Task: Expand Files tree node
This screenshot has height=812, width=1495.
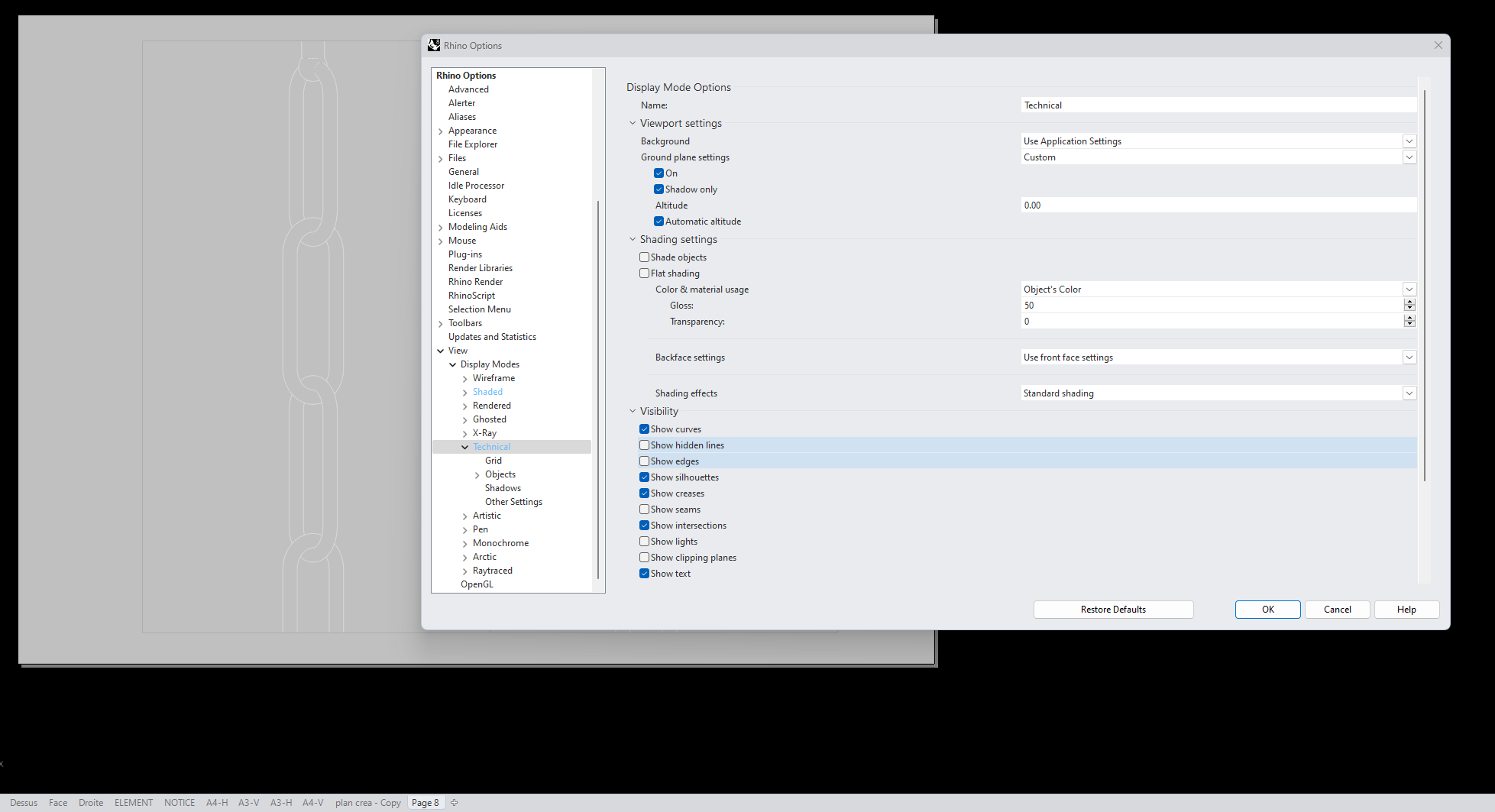Action: [x=441, y=159]
